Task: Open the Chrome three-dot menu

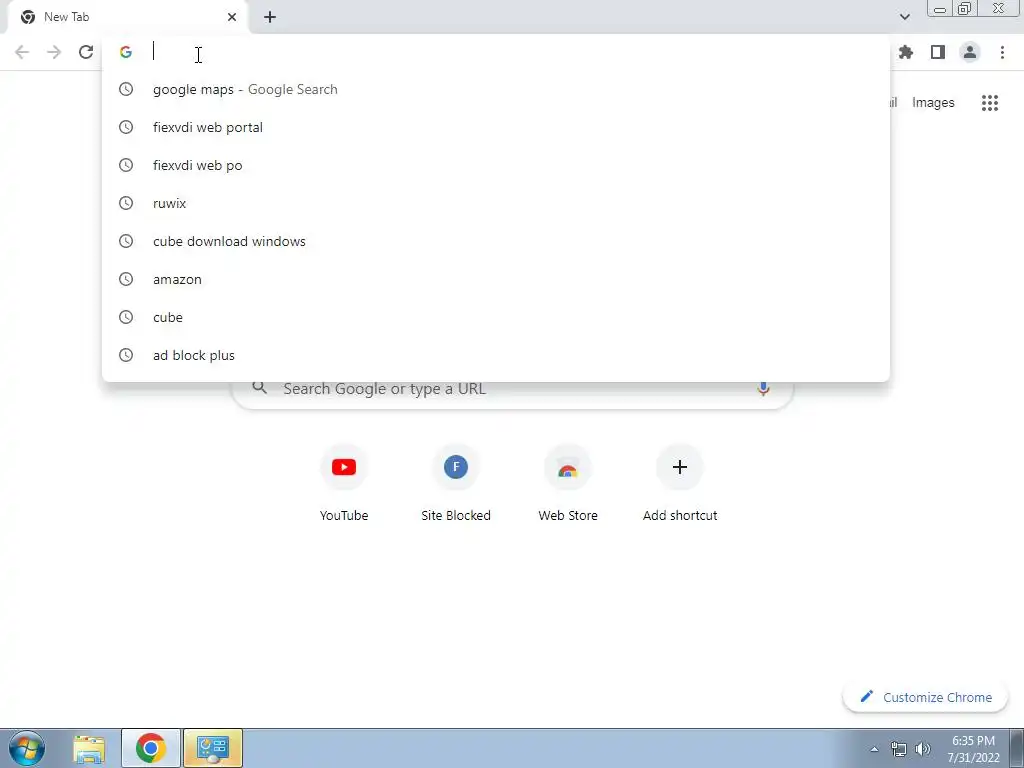Action: tap(1002, 52)
